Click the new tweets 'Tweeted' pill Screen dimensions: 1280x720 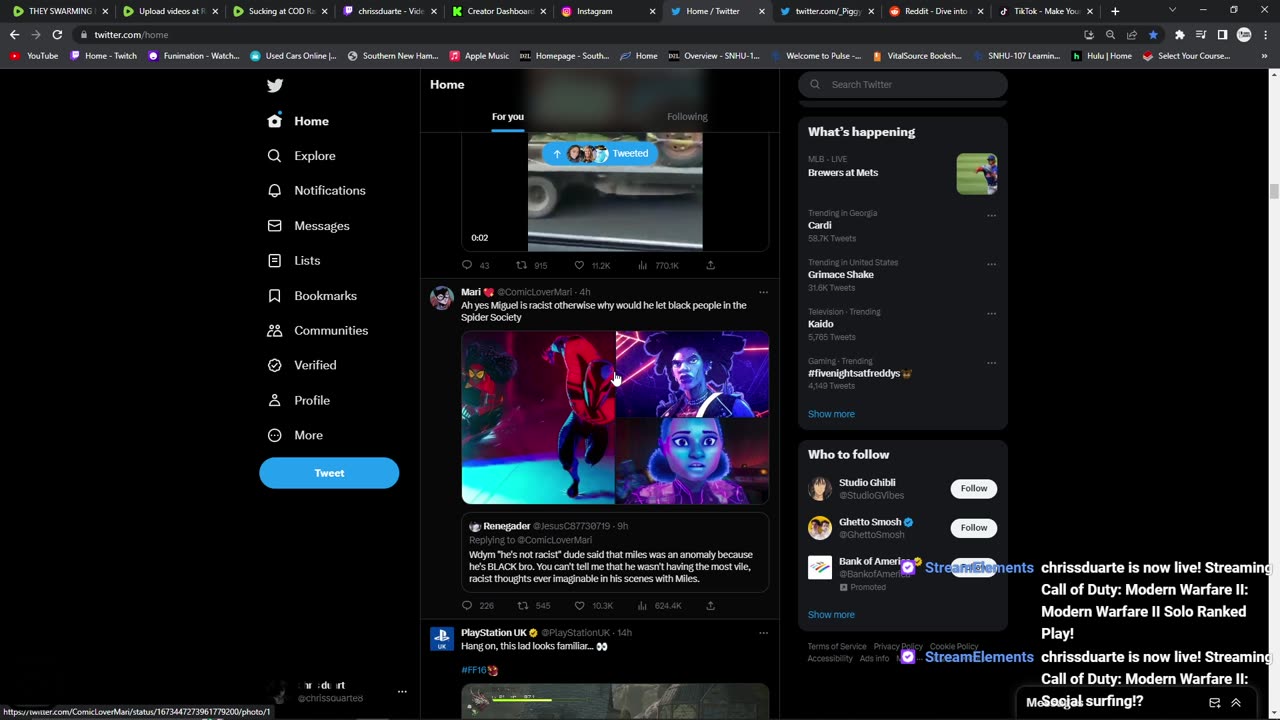pos(601,153)
